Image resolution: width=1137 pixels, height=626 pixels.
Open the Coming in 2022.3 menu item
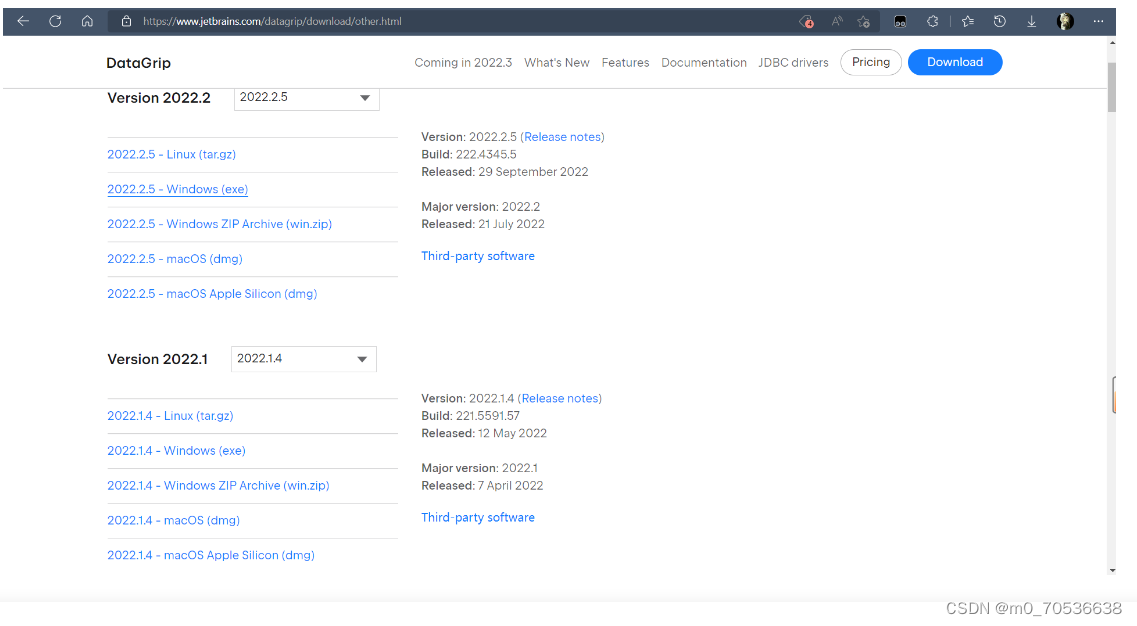(463, 62)
